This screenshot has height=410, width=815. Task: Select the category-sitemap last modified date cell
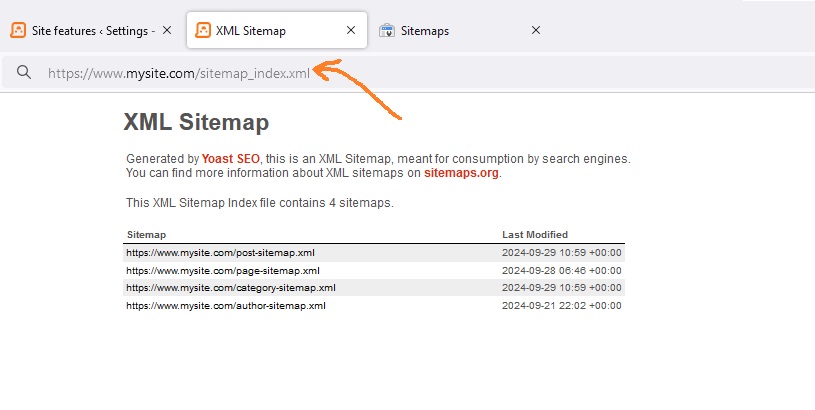(562, 287)
